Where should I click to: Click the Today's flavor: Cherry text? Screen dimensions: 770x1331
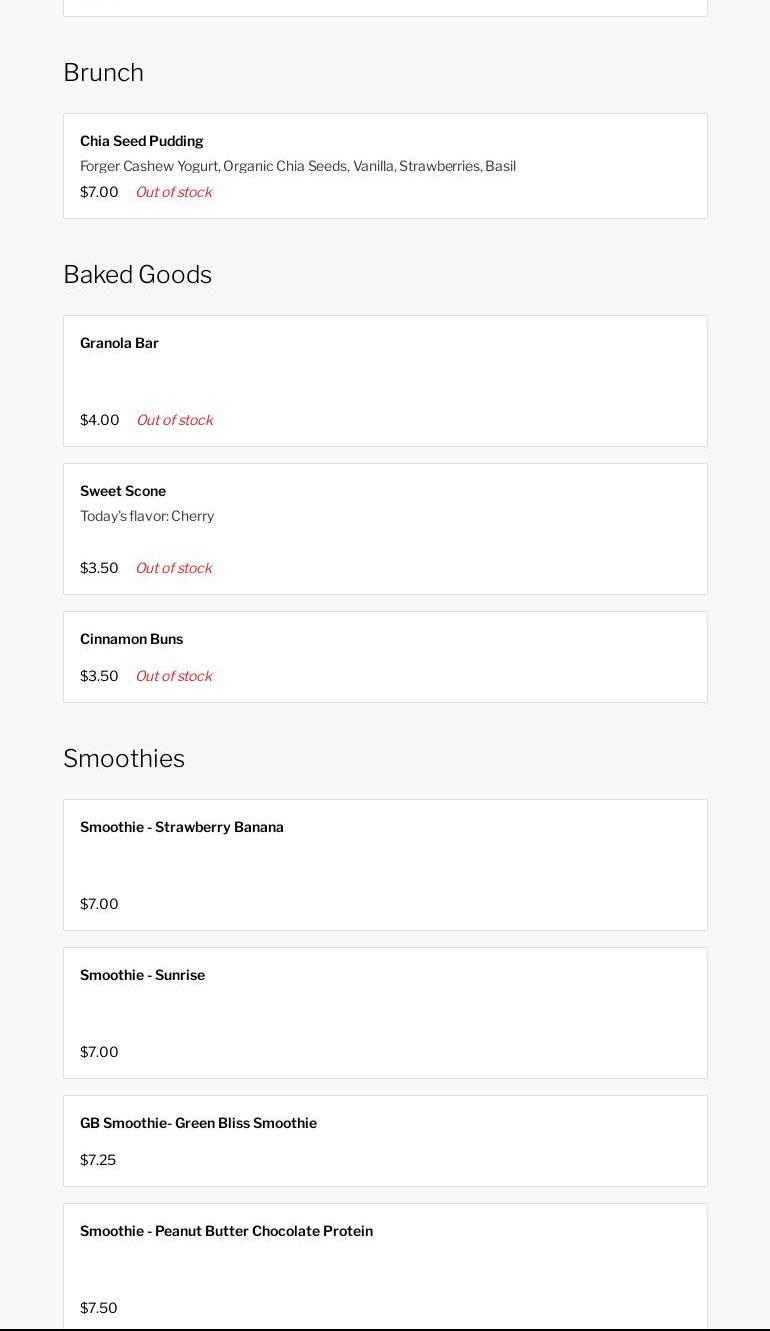pos(147,516)
